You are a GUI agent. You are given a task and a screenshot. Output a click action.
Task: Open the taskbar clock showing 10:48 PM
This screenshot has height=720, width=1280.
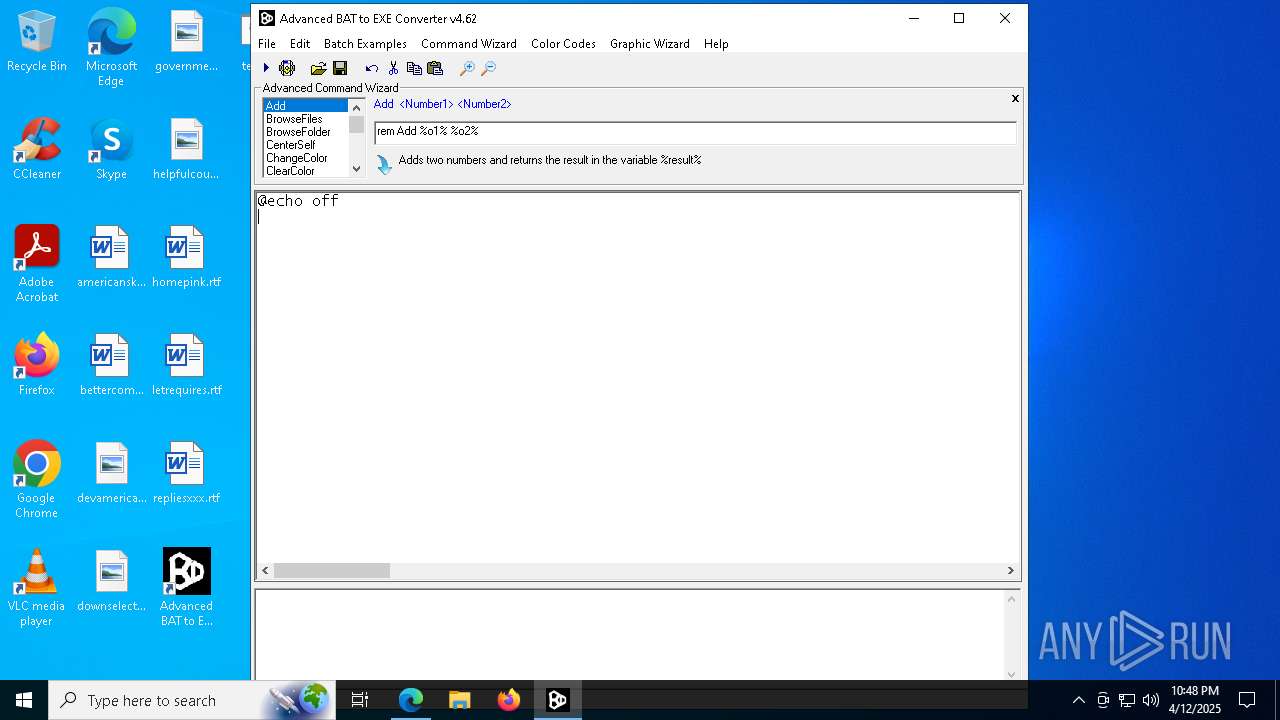pyautogui.click(x=1195, y=700)
